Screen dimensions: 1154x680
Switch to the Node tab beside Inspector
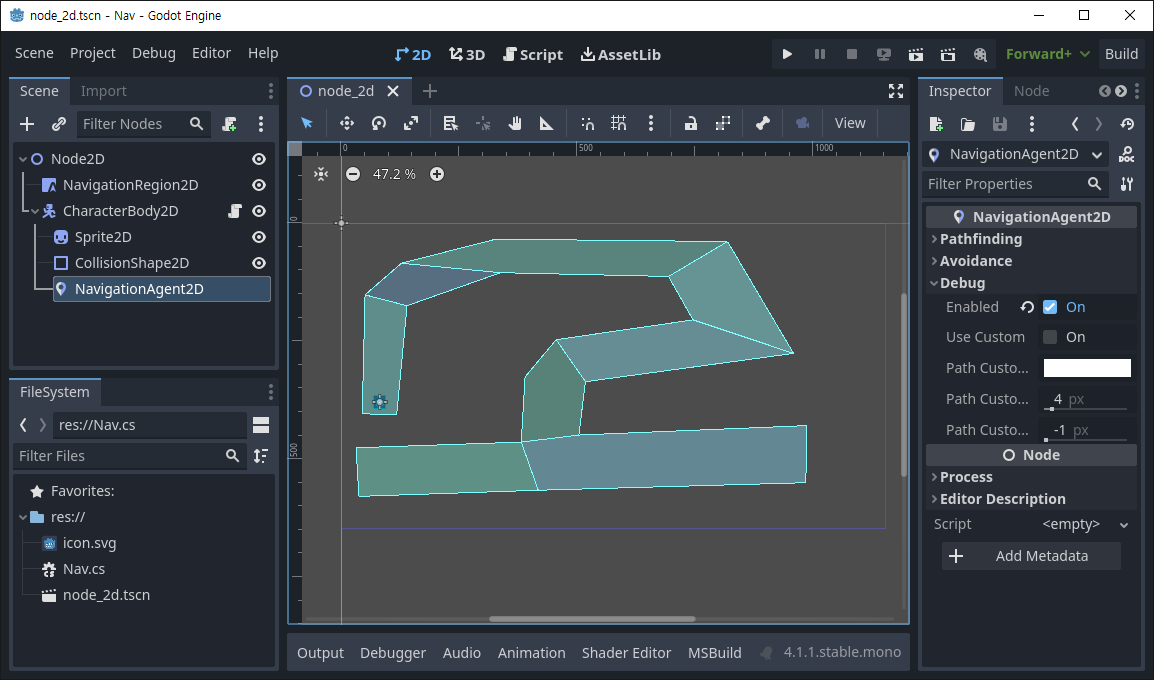point(1031,91)
